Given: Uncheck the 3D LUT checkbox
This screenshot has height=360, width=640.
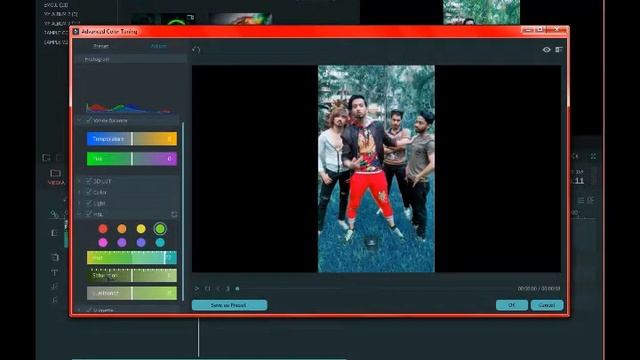Looking at the screenshot, I should (89, 181).
